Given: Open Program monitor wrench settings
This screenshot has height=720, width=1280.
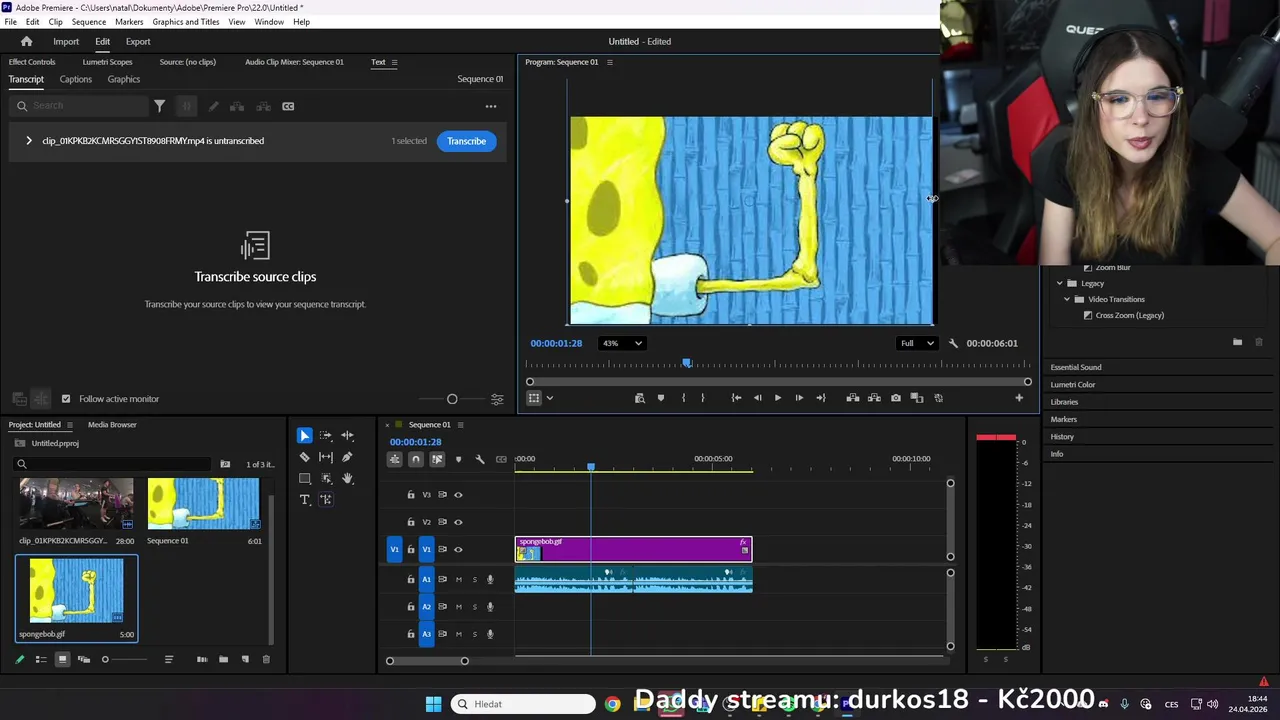Looking at the screenshot, I should click(953, 343).
